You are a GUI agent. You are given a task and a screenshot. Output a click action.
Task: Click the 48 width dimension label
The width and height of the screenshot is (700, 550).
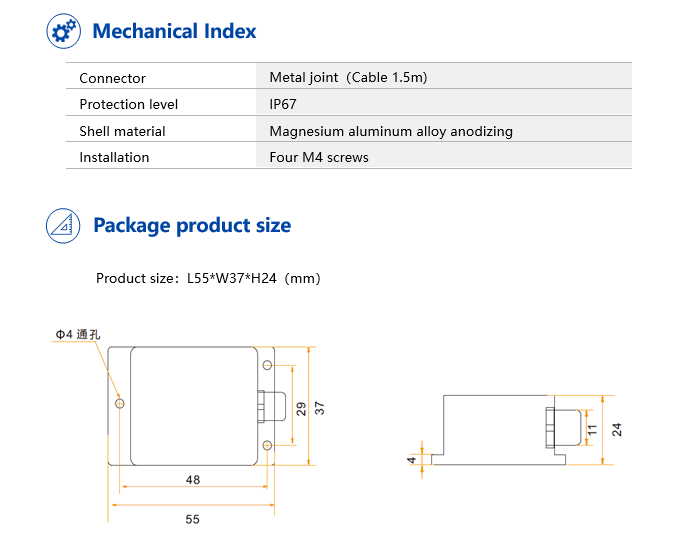(x=193, y=479)
